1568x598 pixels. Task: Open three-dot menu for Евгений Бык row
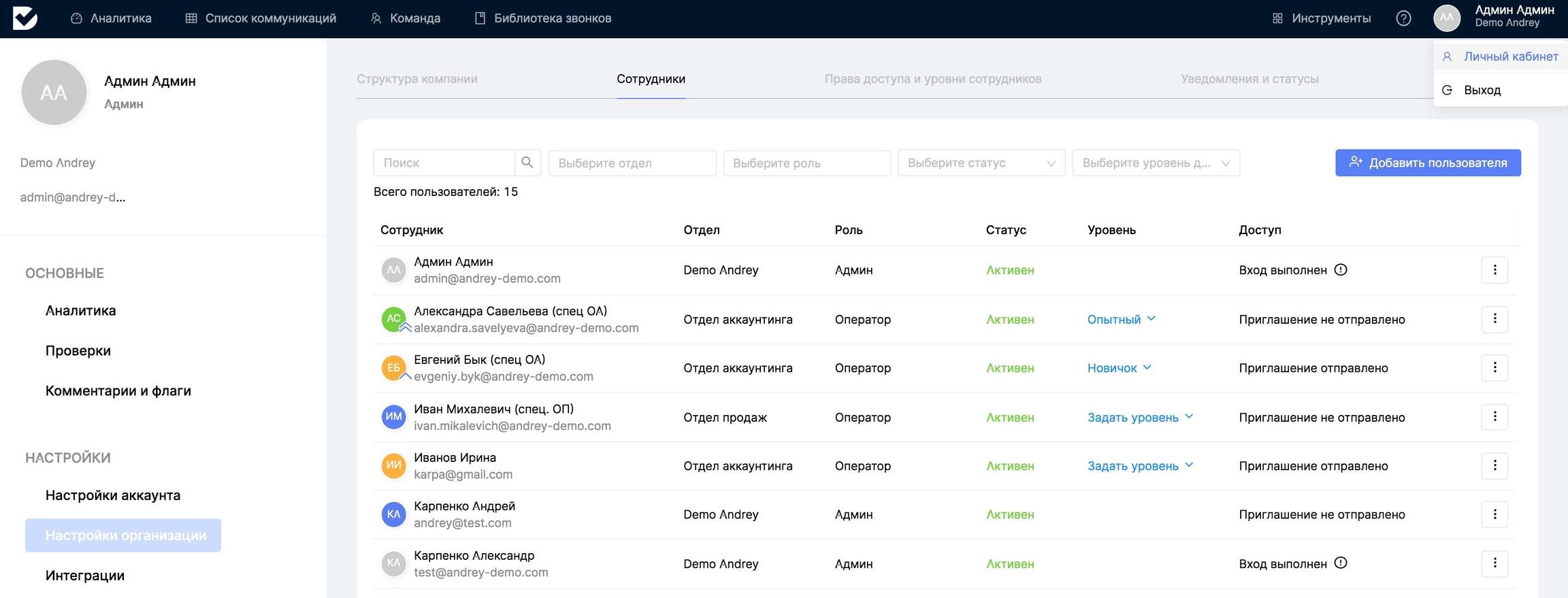pyautogui.click(x=1494, y=368)
